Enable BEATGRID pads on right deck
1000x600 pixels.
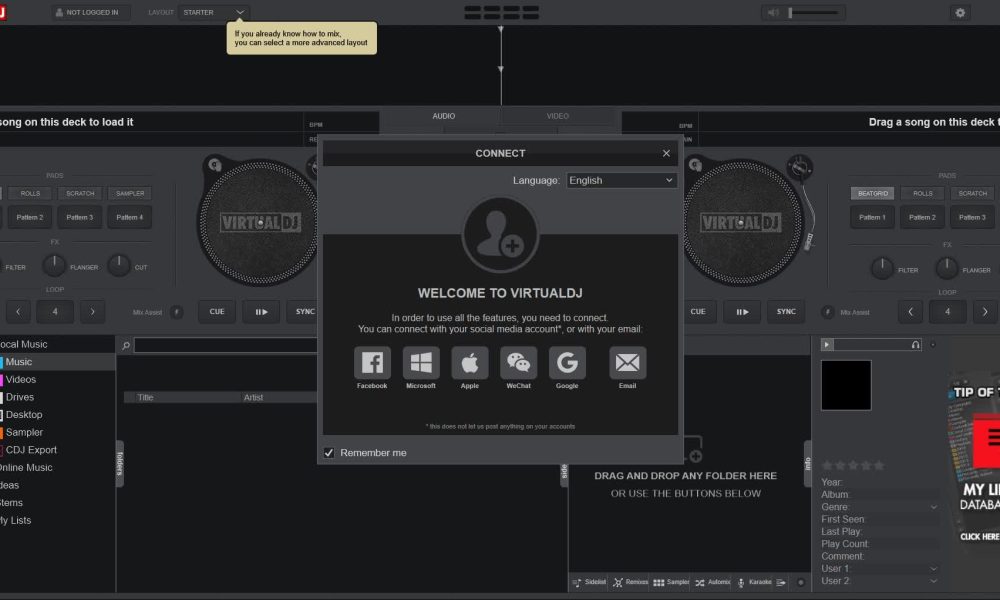coord(872,193)
